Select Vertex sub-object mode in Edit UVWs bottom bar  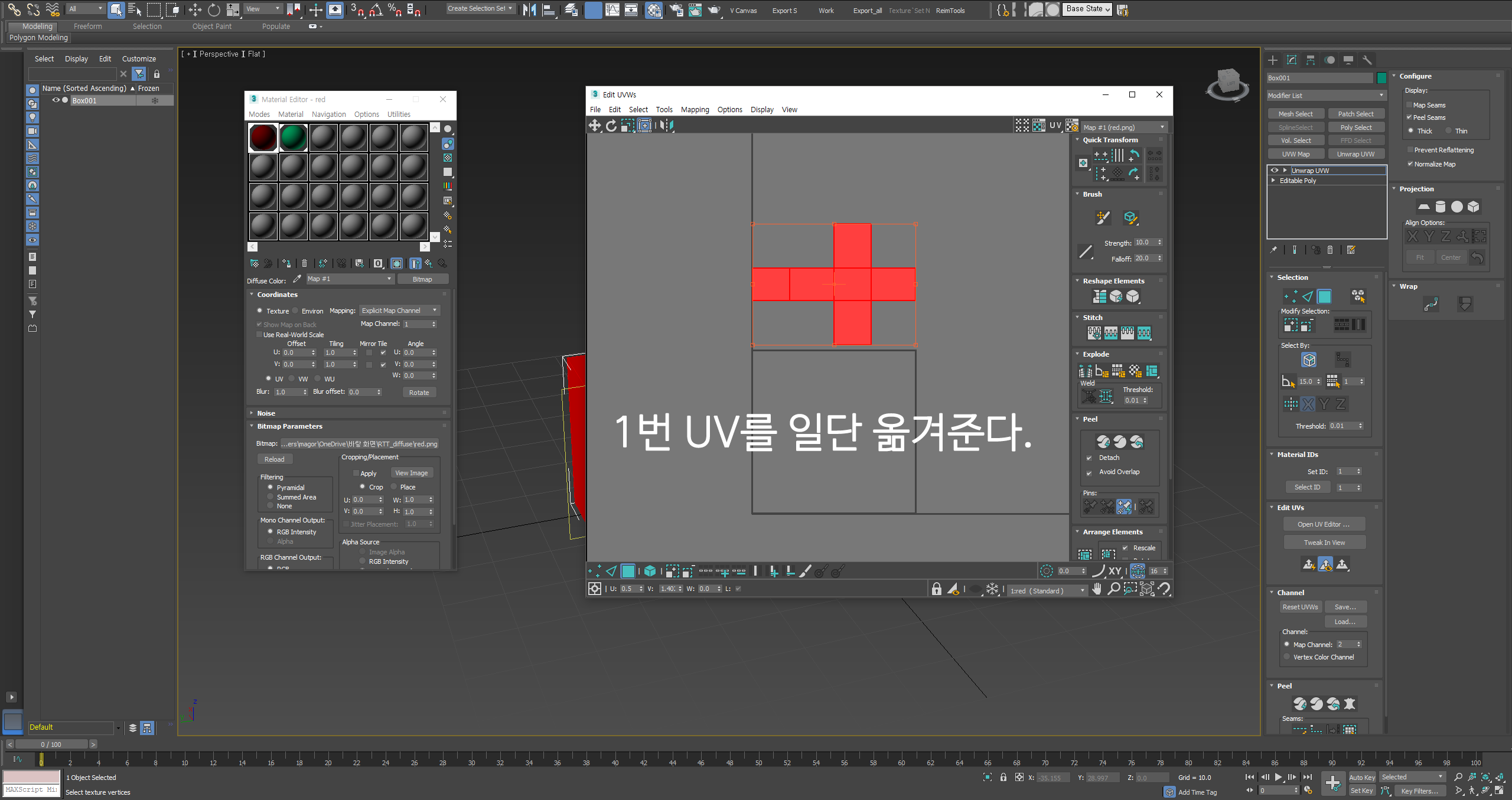point(595,571)
